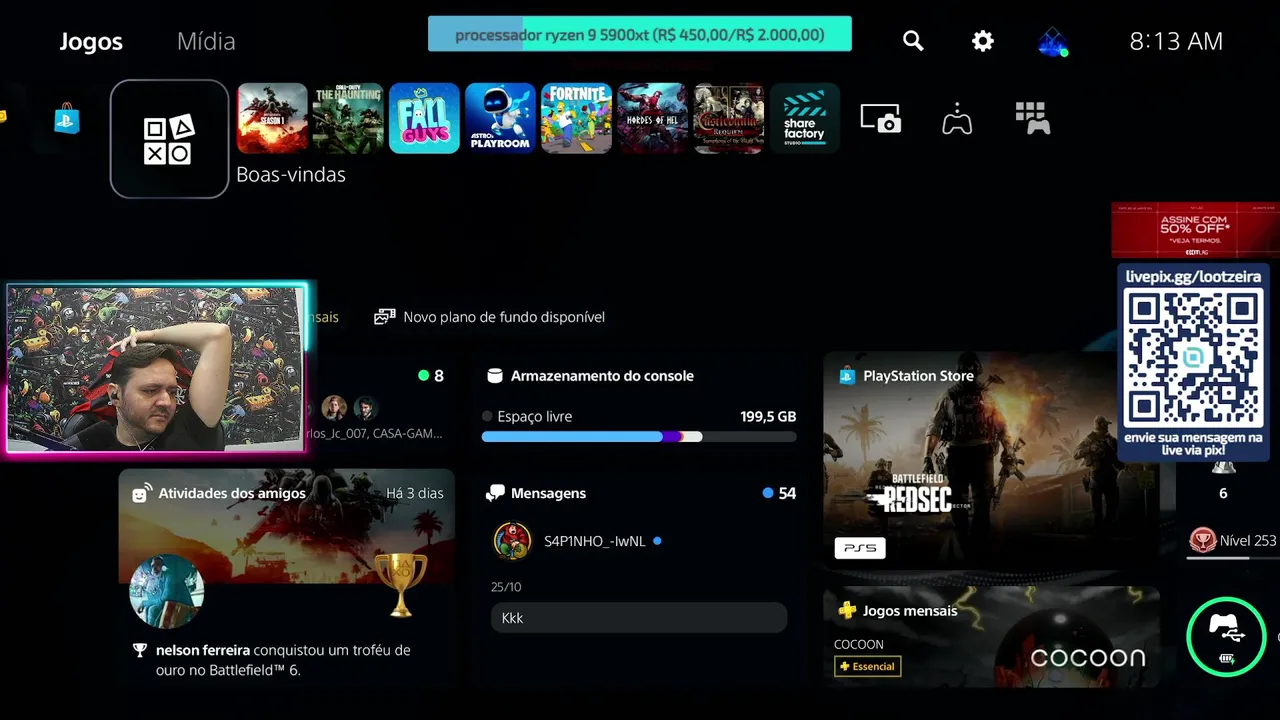Open the search magnifier icon
The image size is (1280, 720).
click(x=913, y=41)
